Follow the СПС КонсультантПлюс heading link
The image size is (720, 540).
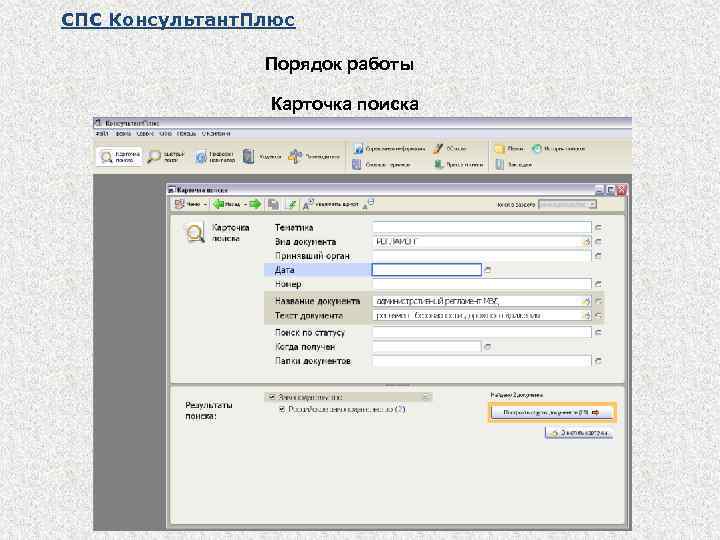point(178,20)
